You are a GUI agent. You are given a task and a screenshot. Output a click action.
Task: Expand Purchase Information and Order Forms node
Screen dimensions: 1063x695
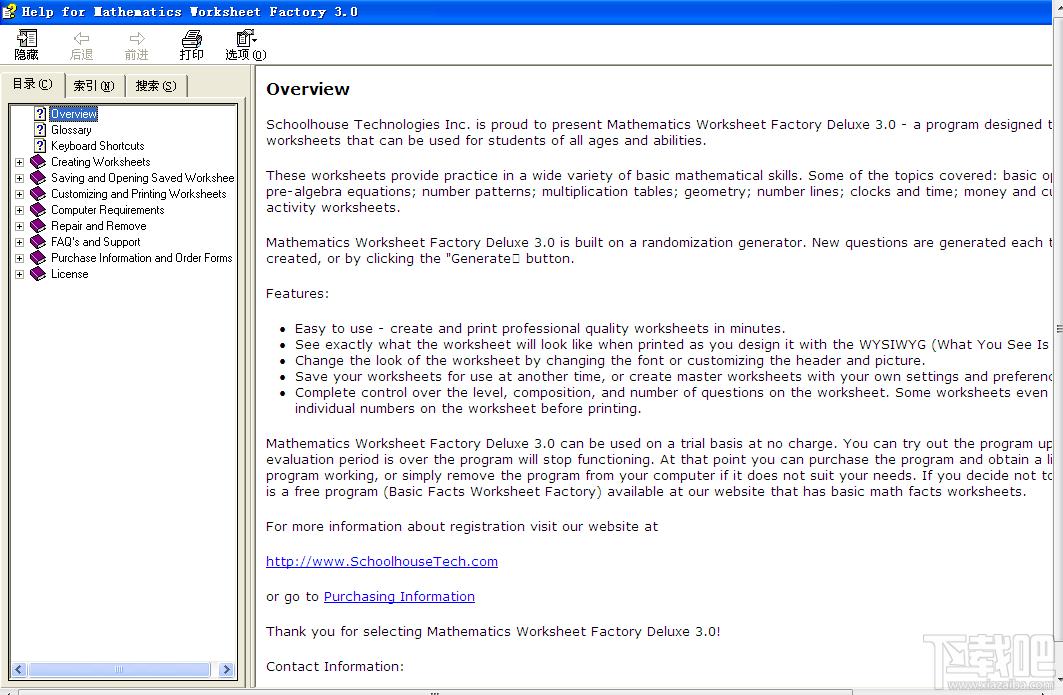click(19, 258)
